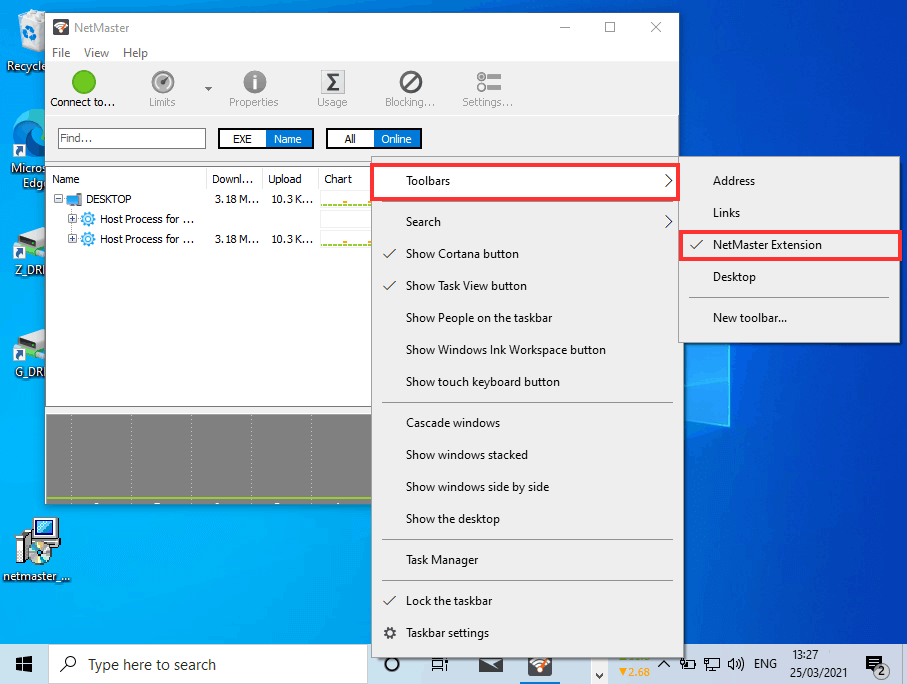
Task: Toggle Show Cortana button
Action: click(527, 254)
